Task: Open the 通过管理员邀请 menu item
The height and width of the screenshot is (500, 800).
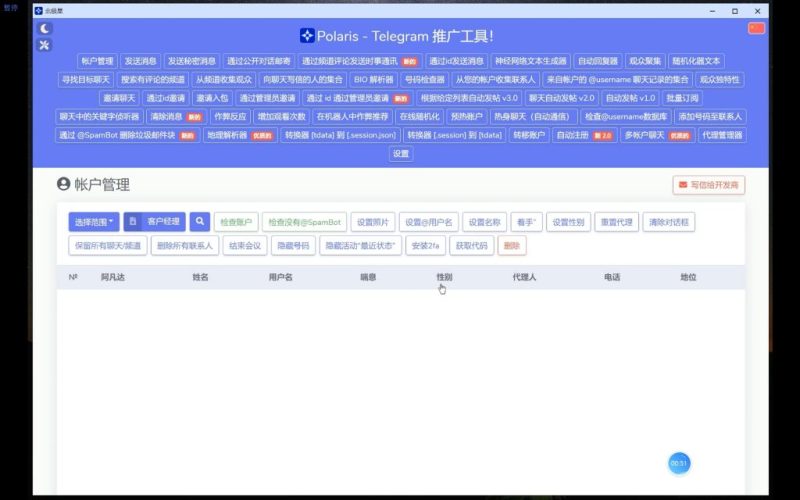Action: coord(267,98)
